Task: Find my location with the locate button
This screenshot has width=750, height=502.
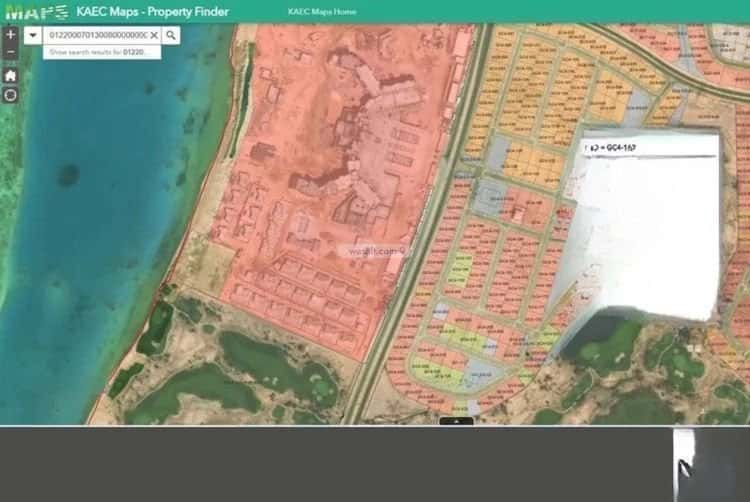Action: pos(11,95)
